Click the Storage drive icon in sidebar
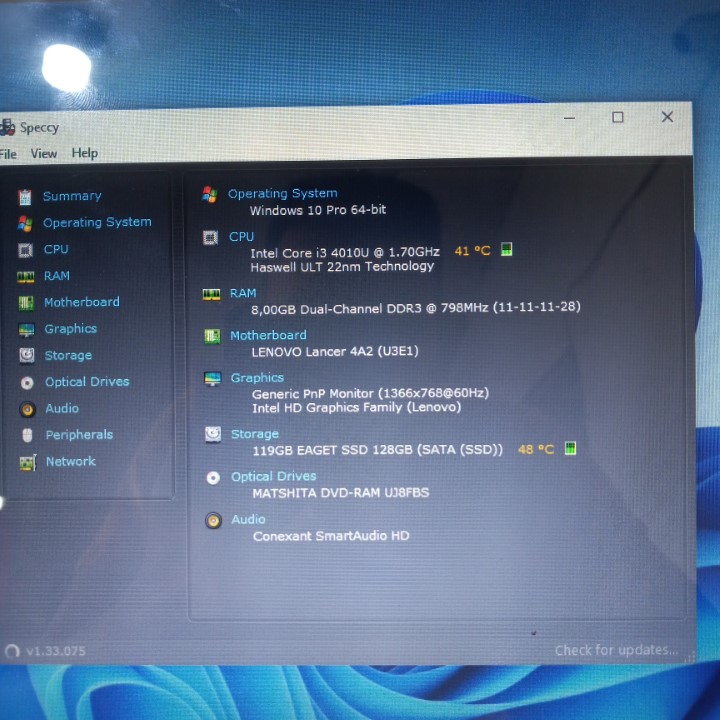This screenshot has width=720, height=720. (26, 355)
